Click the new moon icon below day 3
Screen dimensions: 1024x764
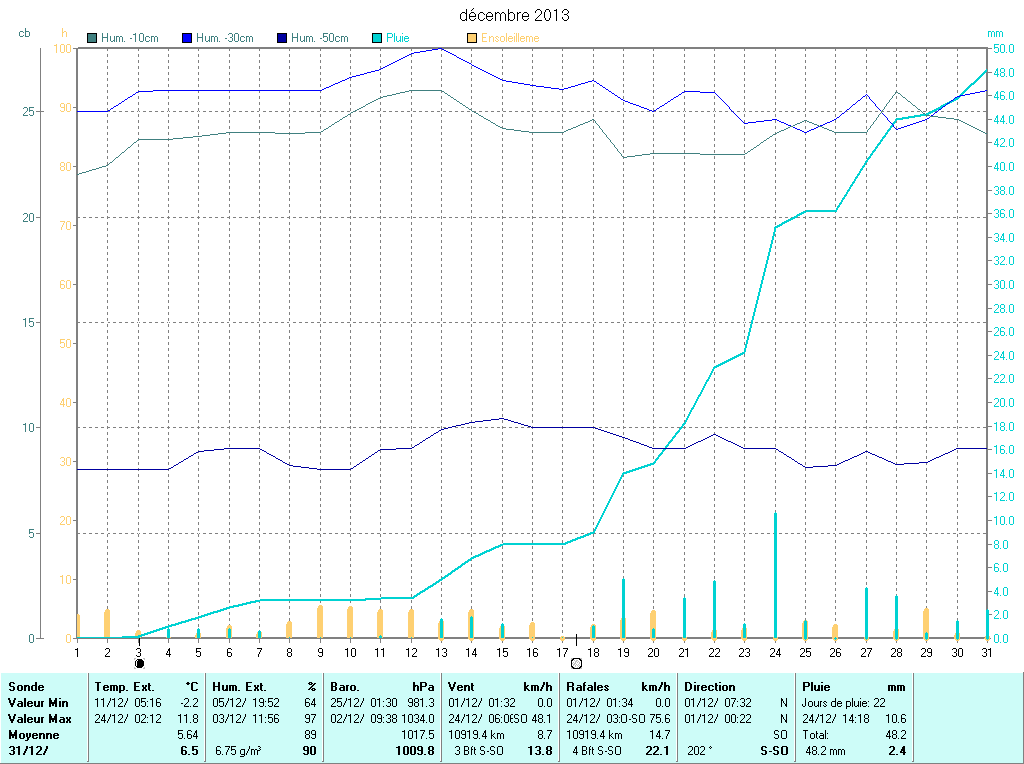pyautogui.click(x=139, y=663)
